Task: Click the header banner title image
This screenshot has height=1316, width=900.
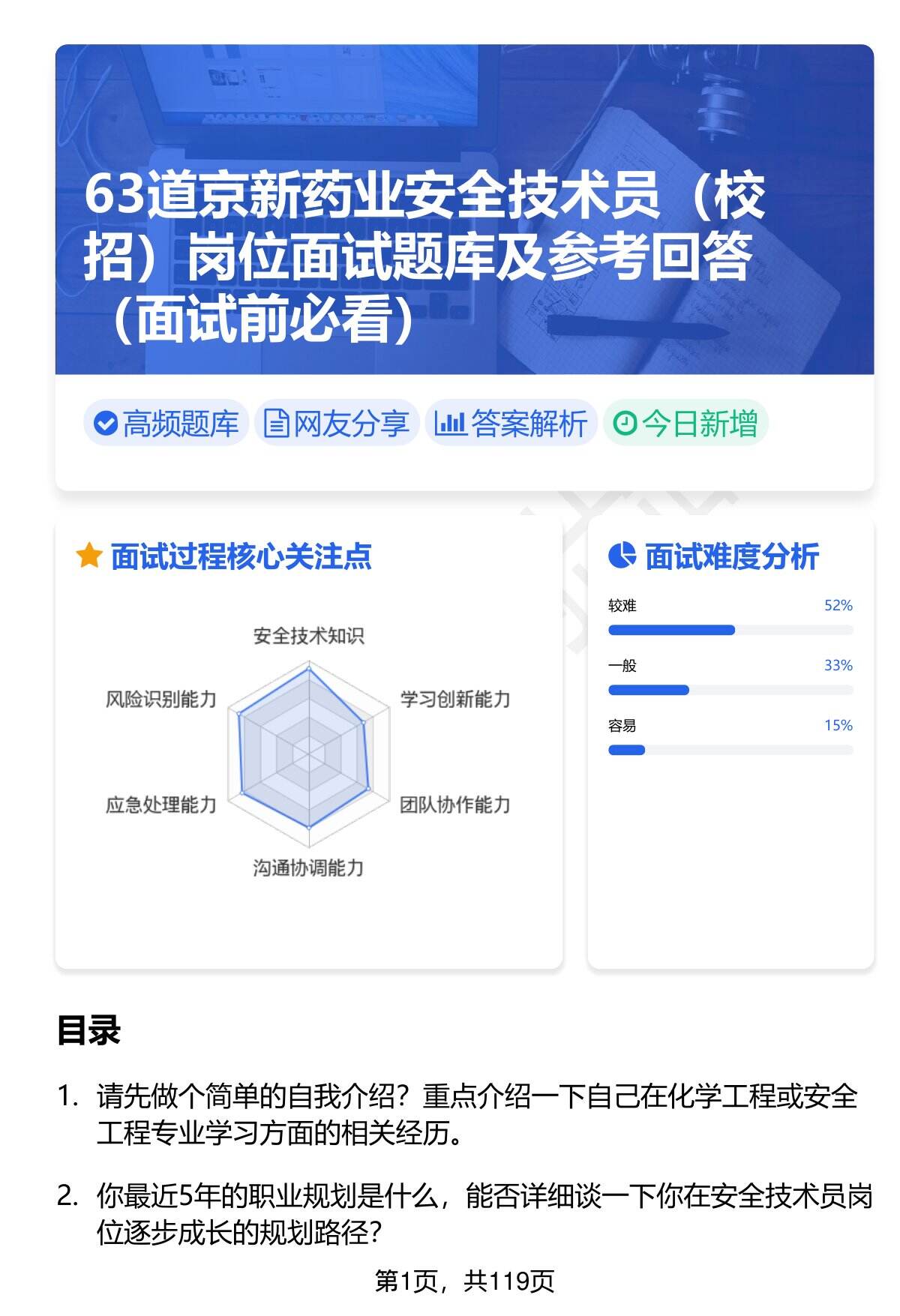Action: (x=464, y=210)
